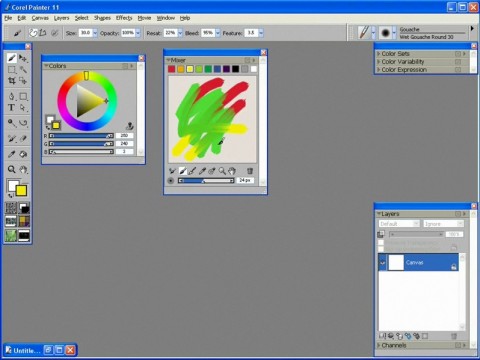
Task: Select the Mixer Mix Color palette knife
Action: pyautogui.click(x=192, y=171)
